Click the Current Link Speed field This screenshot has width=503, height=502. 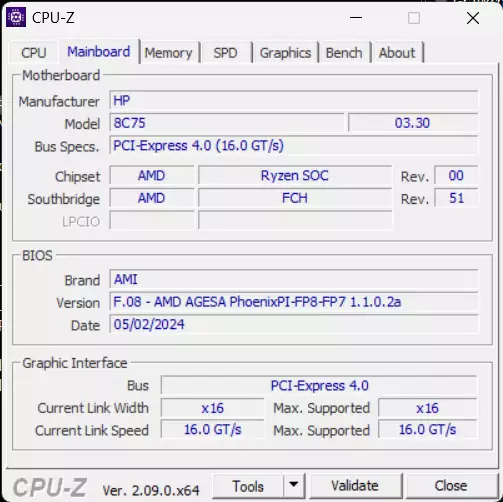click(212, 429)
